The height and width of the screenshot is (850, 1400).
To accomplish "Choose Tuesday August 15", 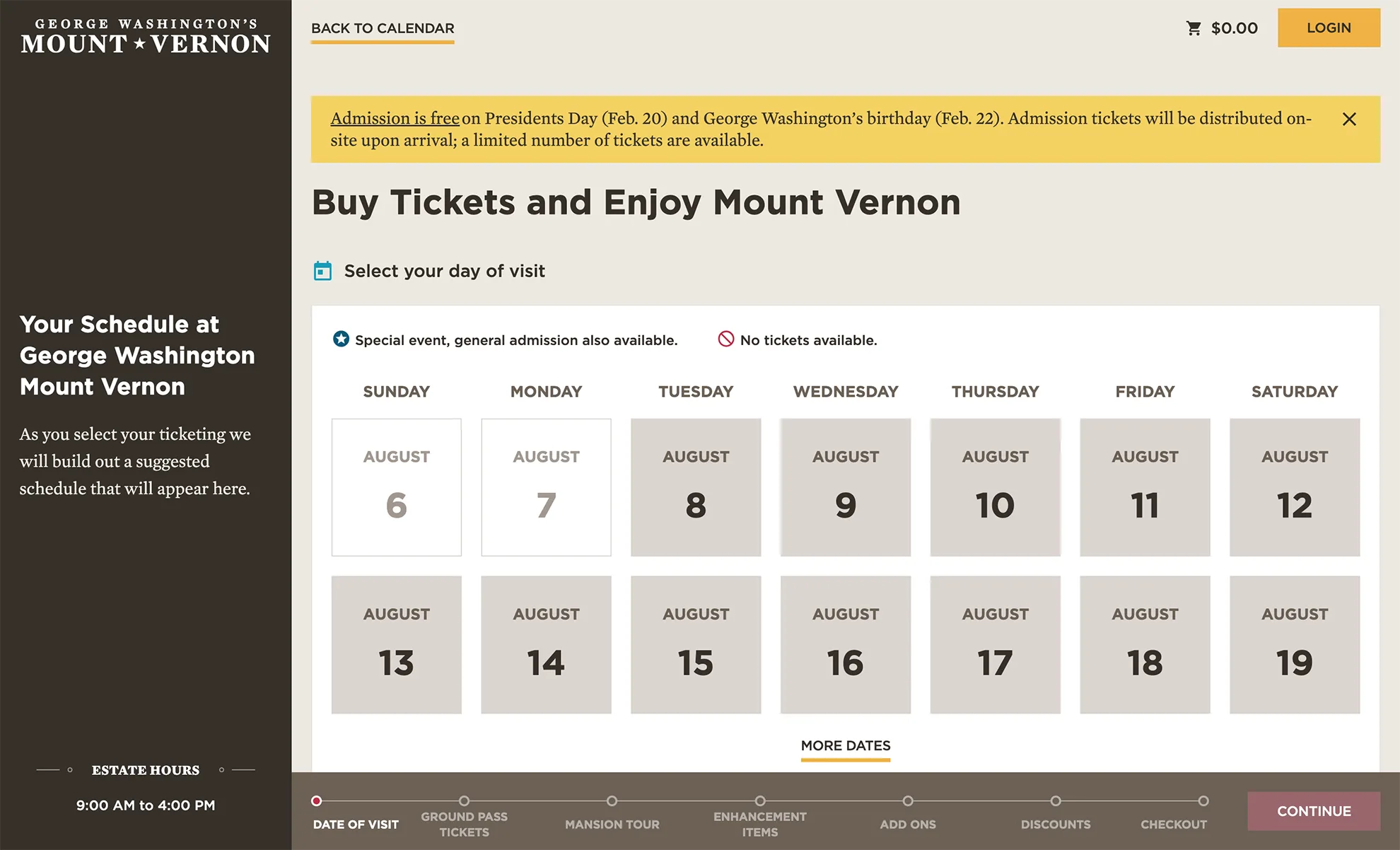I will [x=696, y=645].
